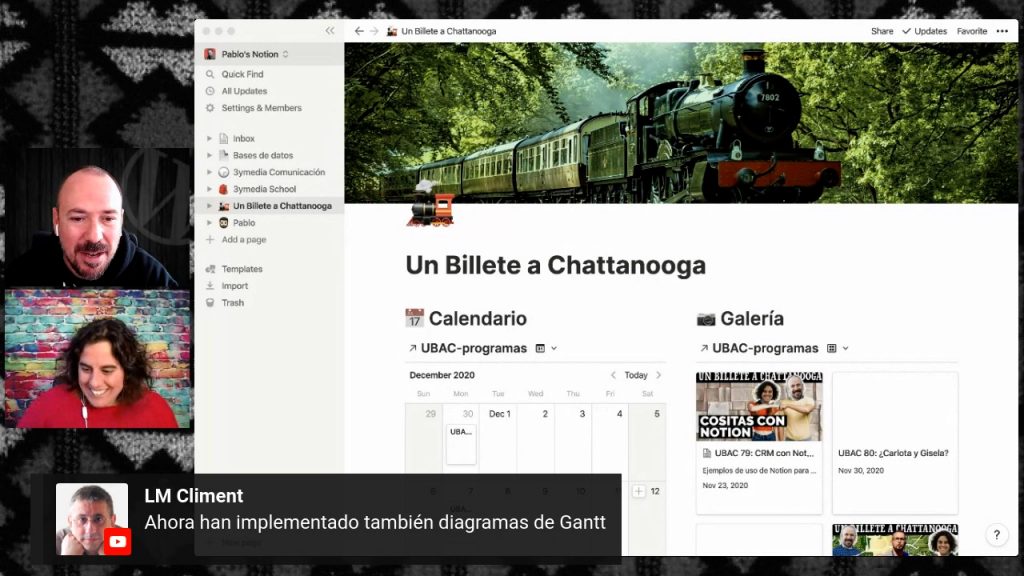This screenshot has width=1024, height=576.
Task: Open the Notion help question mark button
Action: point(997,535)
